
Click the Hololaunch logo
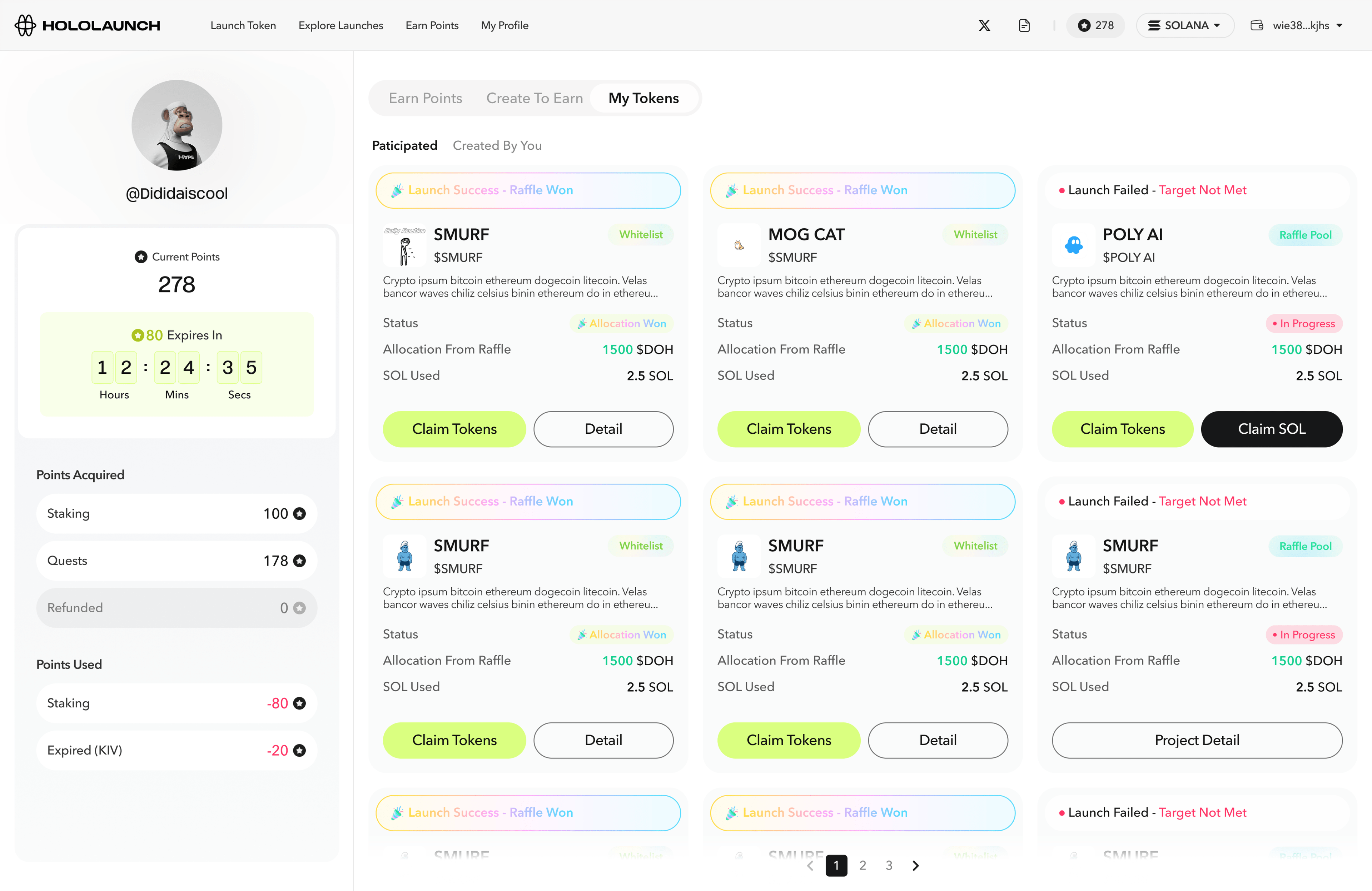pos(88,25)
